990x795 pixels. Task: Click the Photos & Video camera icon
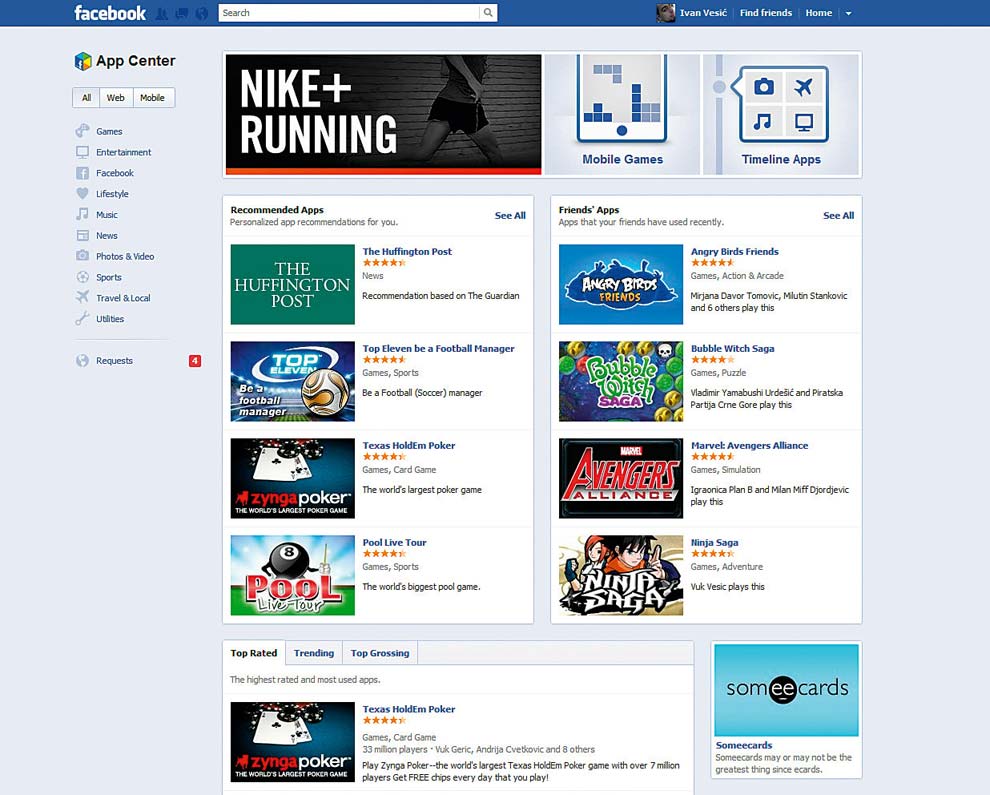[82, 256]
